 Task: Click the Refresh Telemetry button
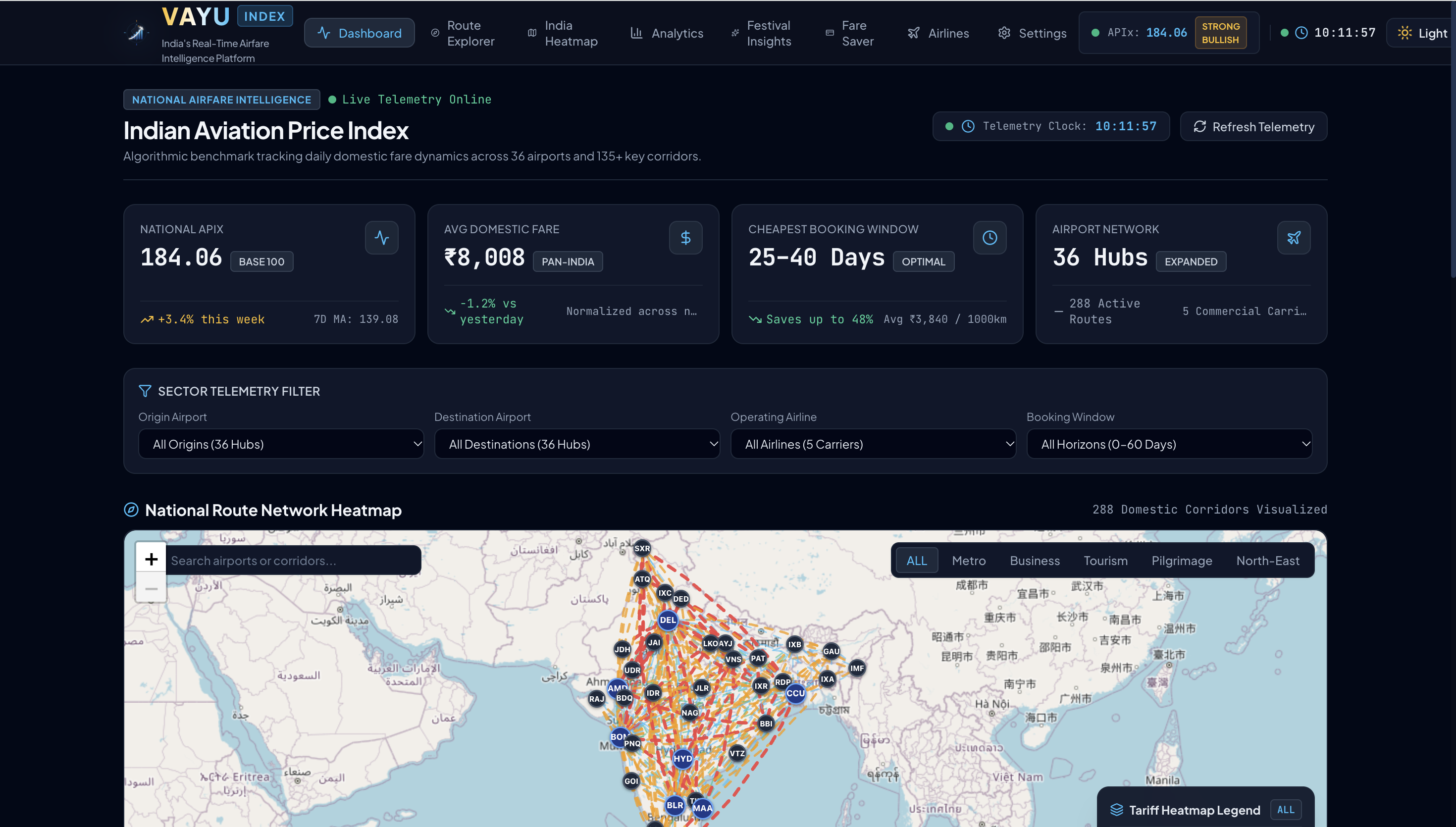[1253, 126]
